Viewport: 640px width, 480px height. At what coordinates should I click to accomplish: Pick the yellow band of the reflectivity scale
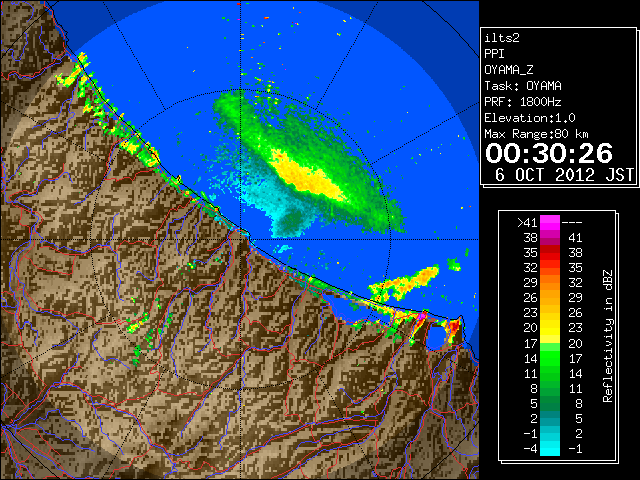click(x=550, y=328)
